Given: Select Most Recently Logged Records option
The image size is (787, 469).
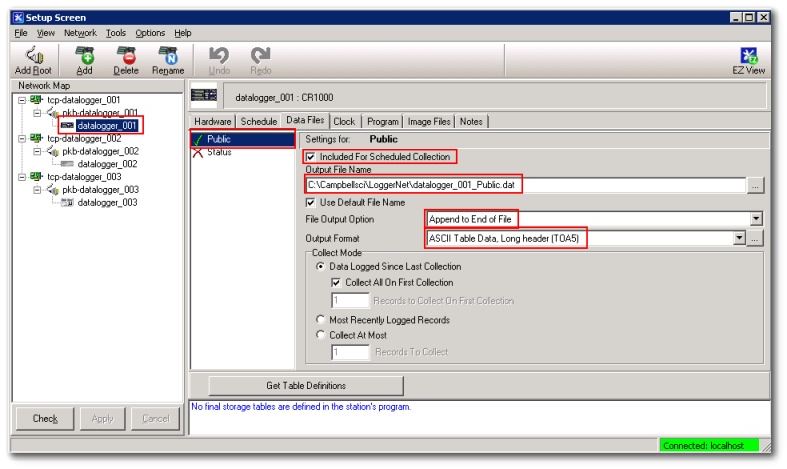Looking at the screenshot, I should [x=321, y=320].
